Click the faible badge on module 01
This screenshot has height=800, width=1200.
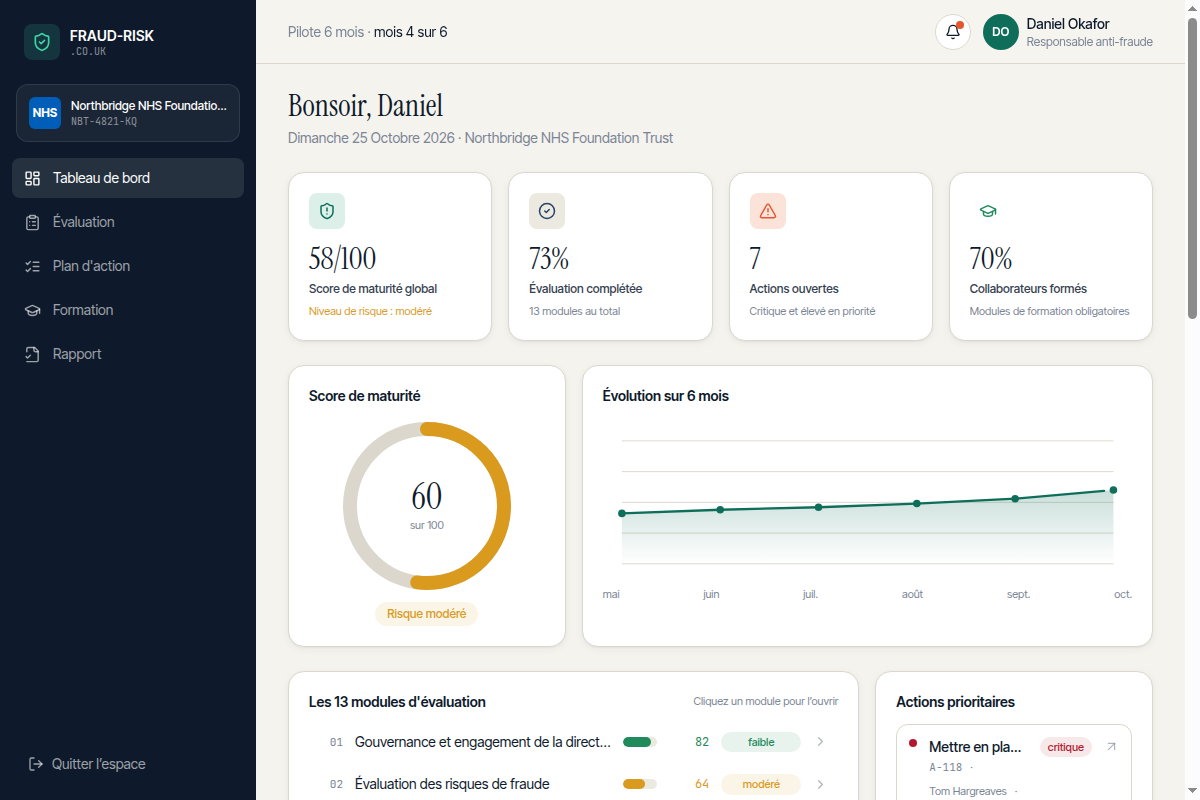click(x=761, y=742)
